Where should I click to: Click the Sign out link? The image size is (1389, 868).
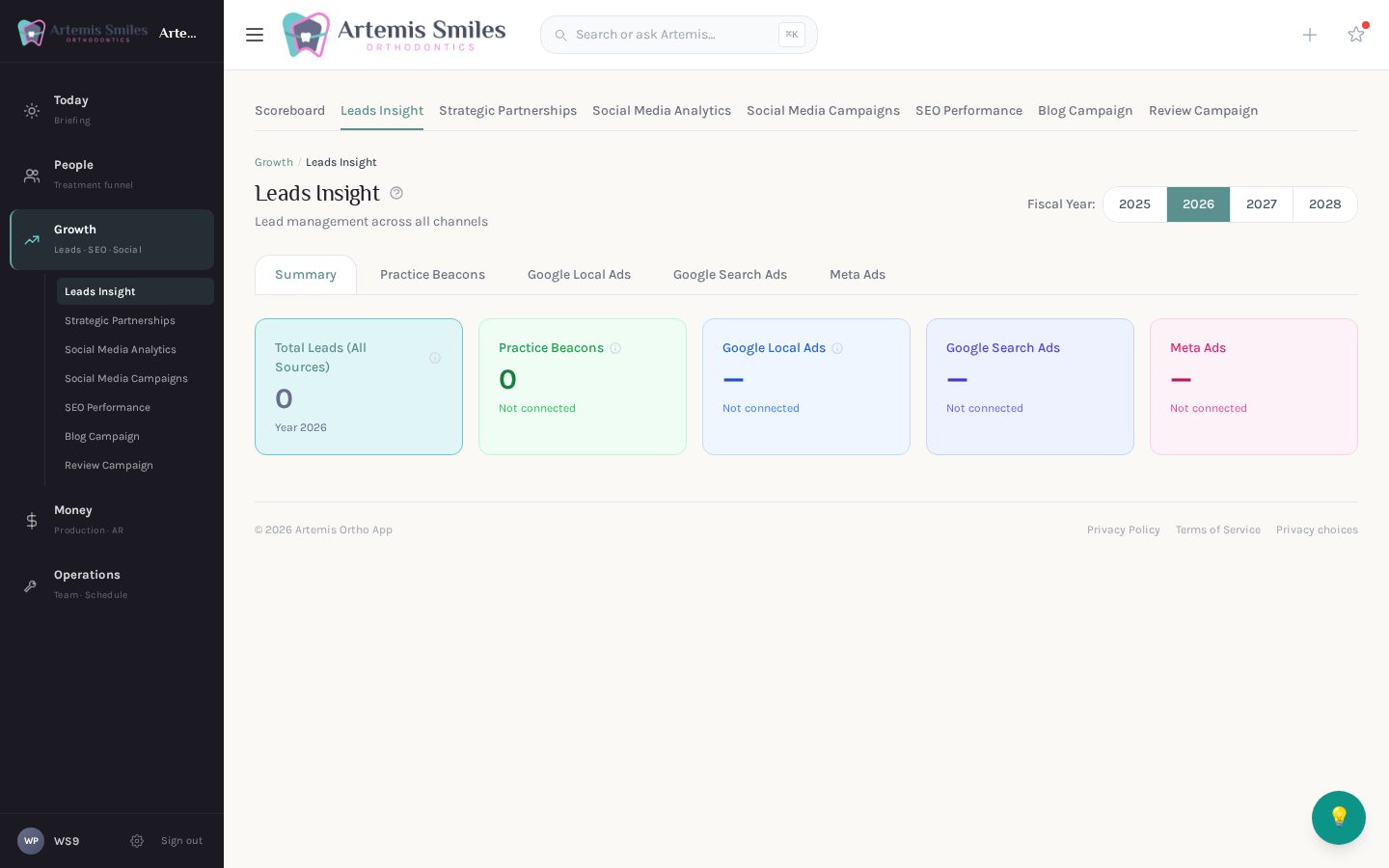pyautogui.click(x=181, y=841)
